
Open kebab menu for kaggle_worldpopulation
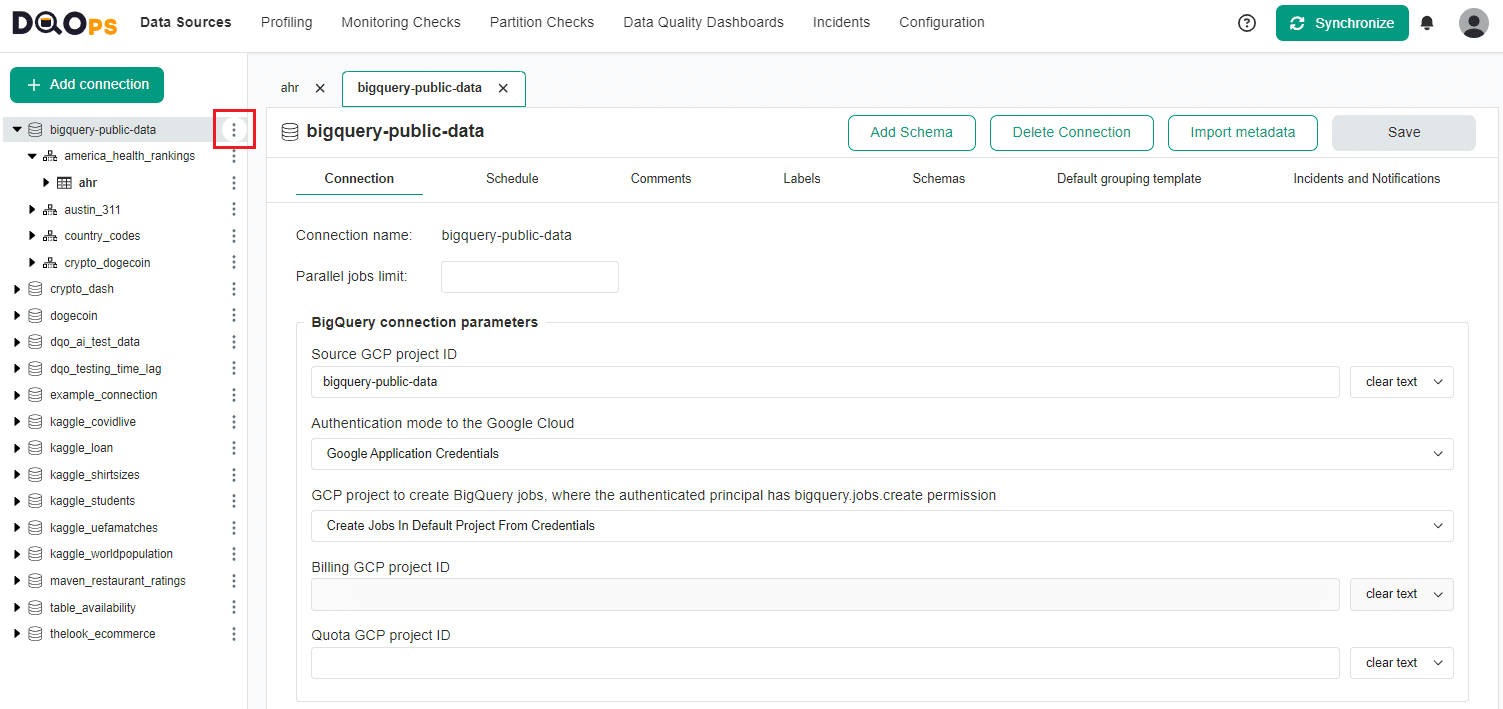(x=234, y=554)
